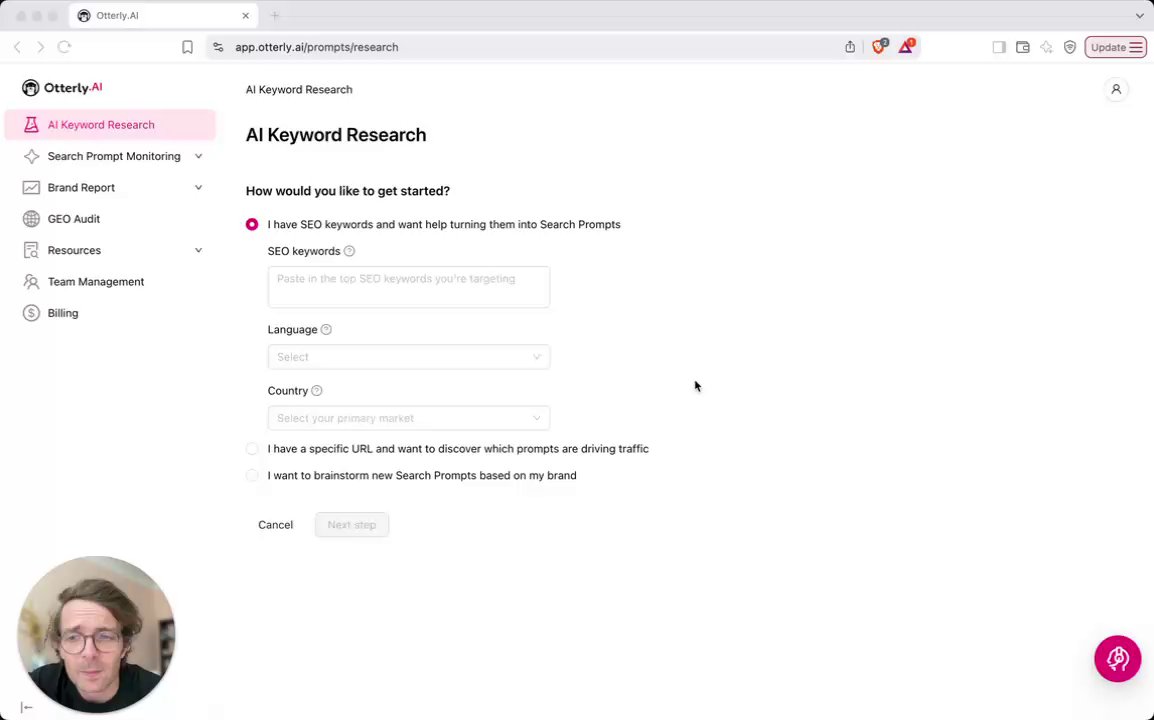Click the Brave Shields icon
The image size is (1154, 720).
tap(879, 47)
